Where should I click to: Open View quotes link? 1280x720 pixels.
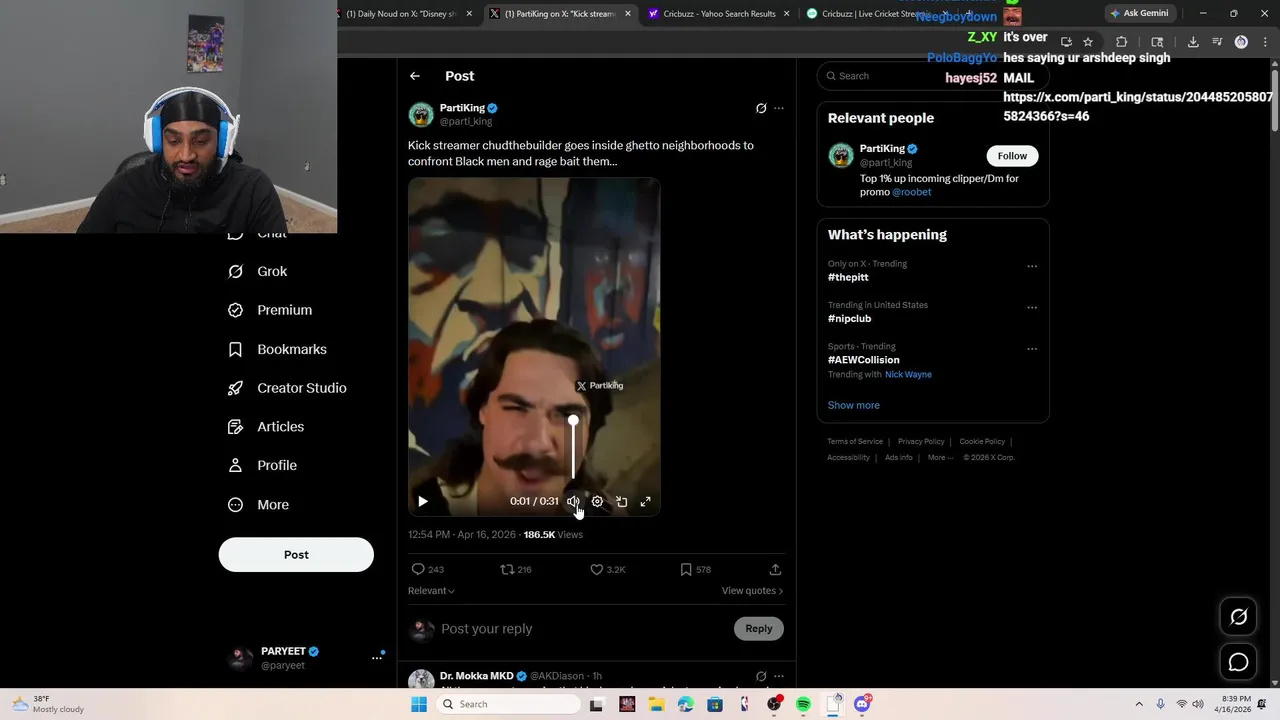pyautogui.click(x=752, y=591)
